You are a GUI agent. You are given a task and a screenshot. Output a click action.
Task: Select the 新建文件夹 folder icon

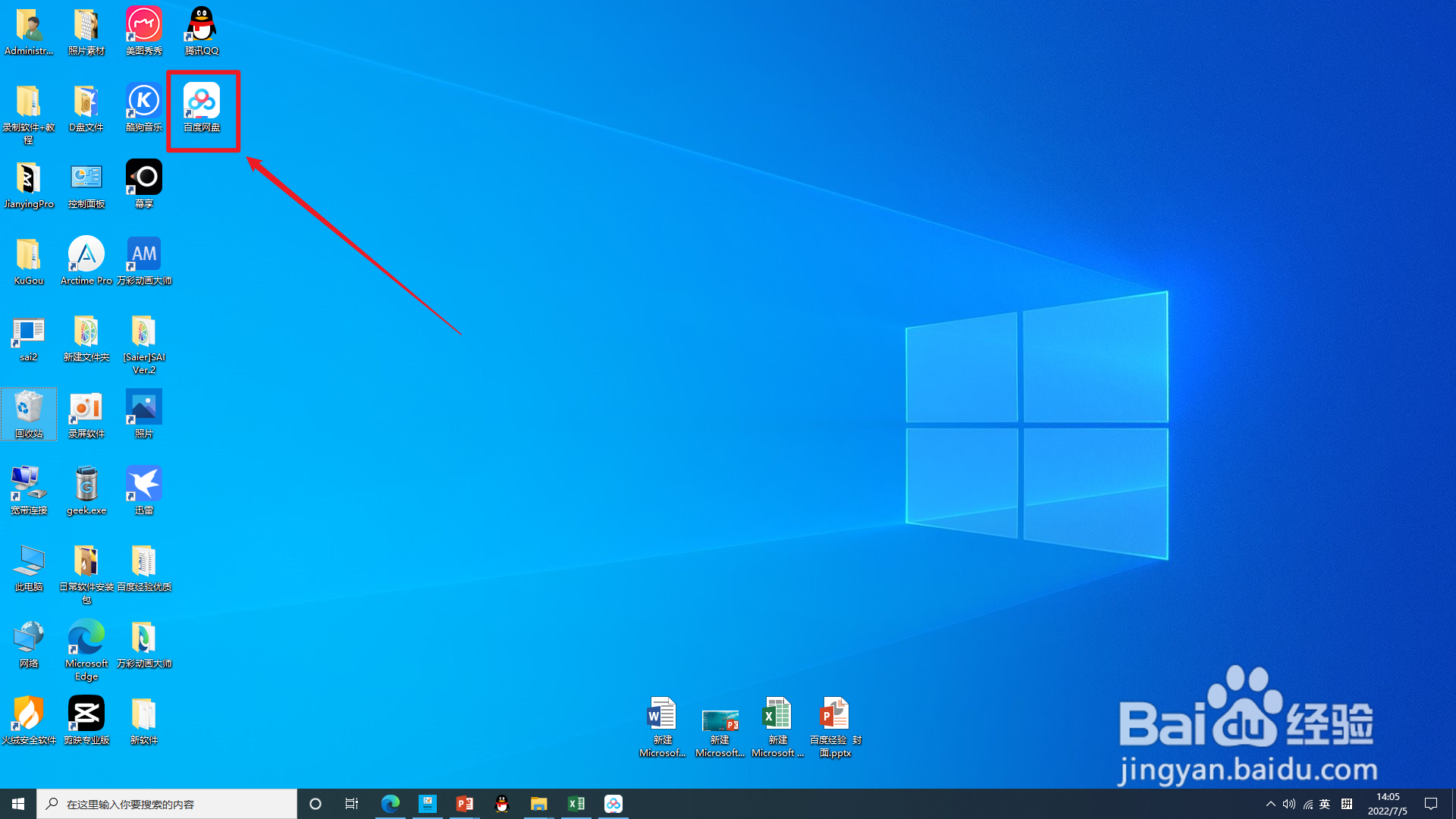[86, 337]
